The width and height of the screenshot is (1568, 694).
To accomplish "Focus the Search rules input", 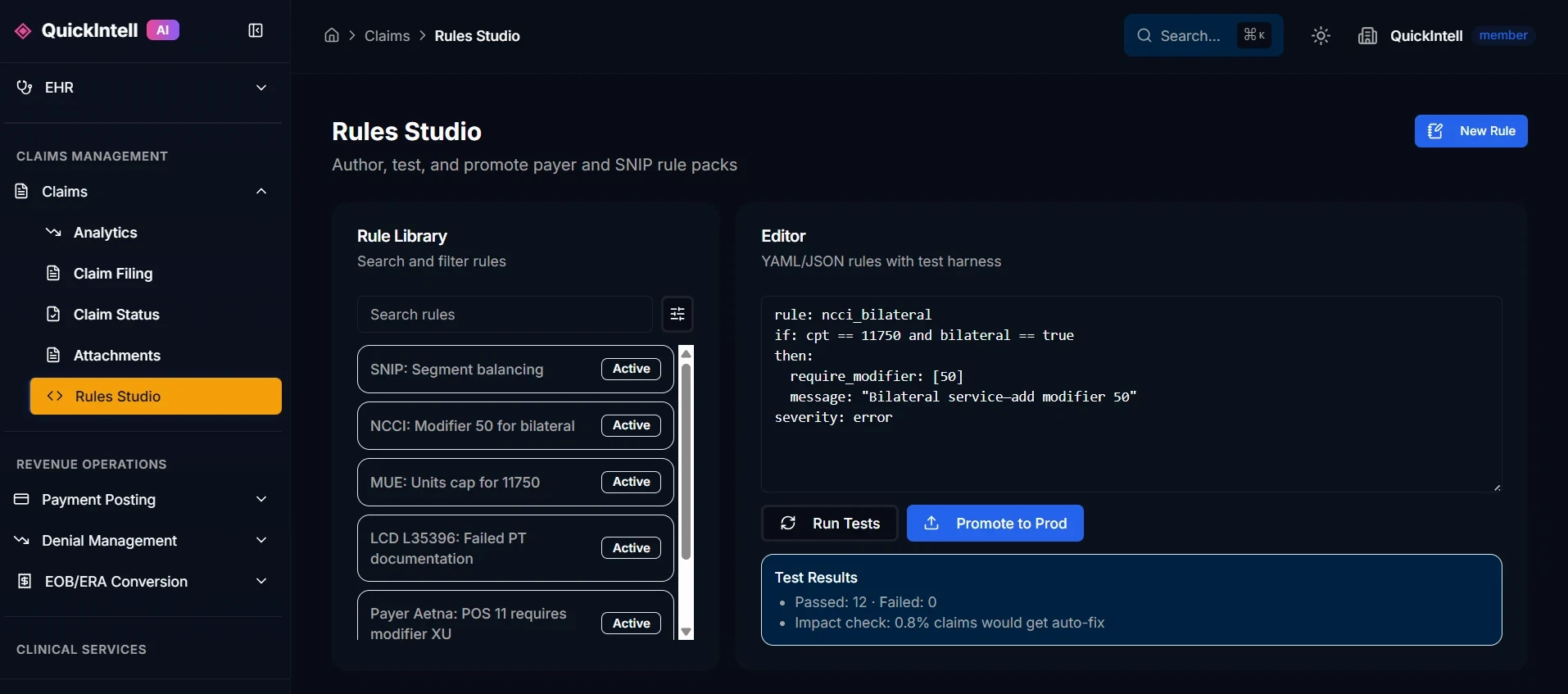I will pos(505,315).
